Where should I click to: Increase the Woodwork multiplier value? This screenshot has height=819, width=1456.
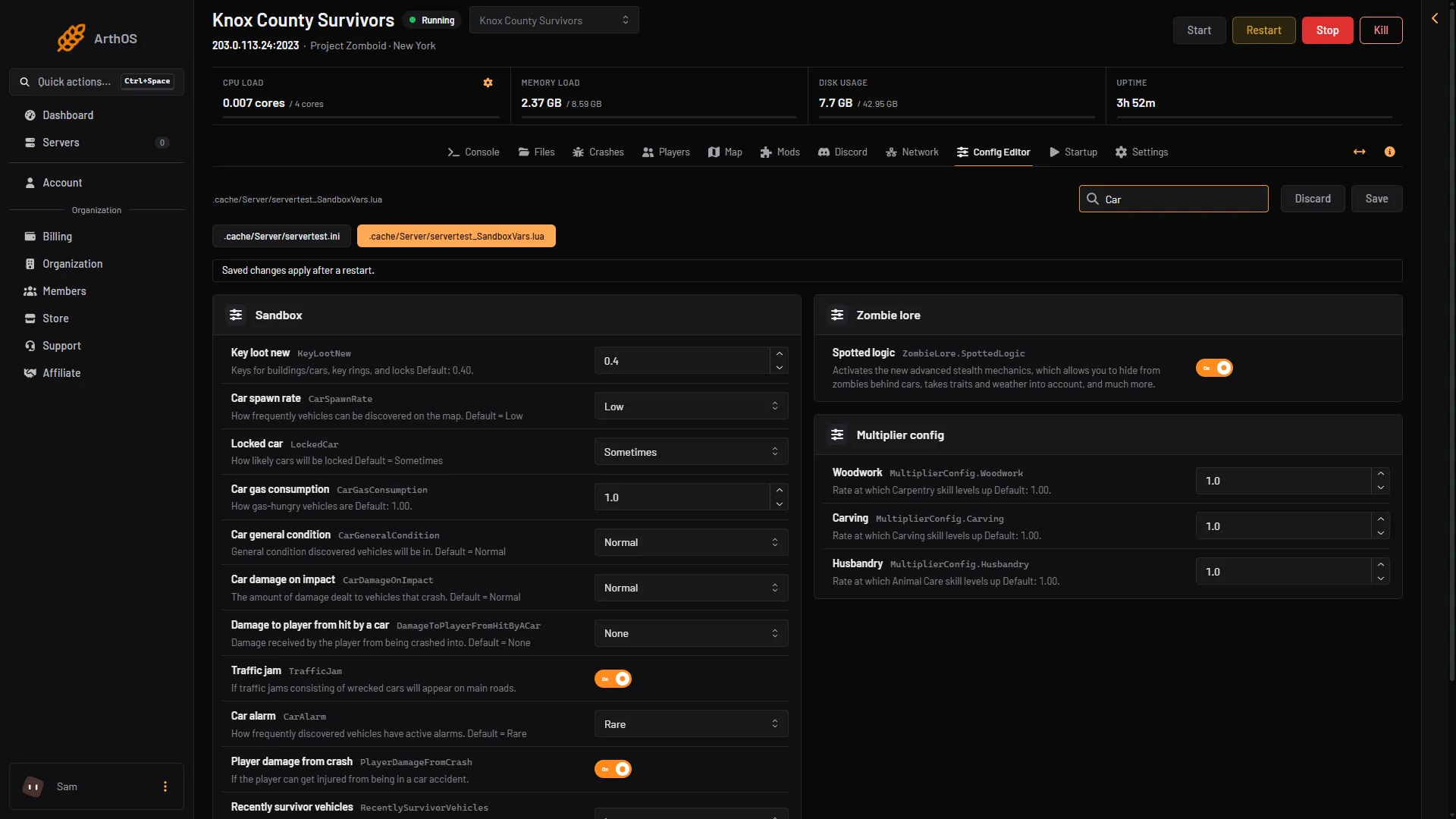[1381, 474]
